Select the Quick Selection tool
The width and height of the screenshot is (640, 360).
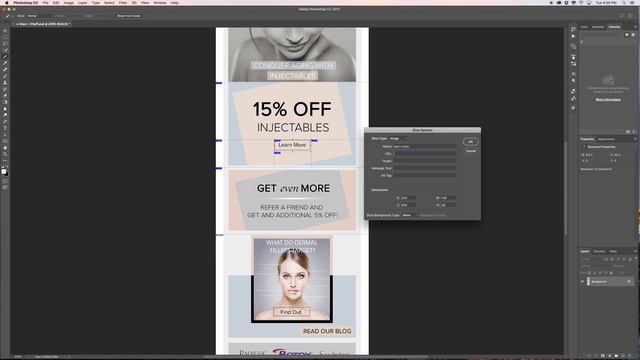coord(5,50)
